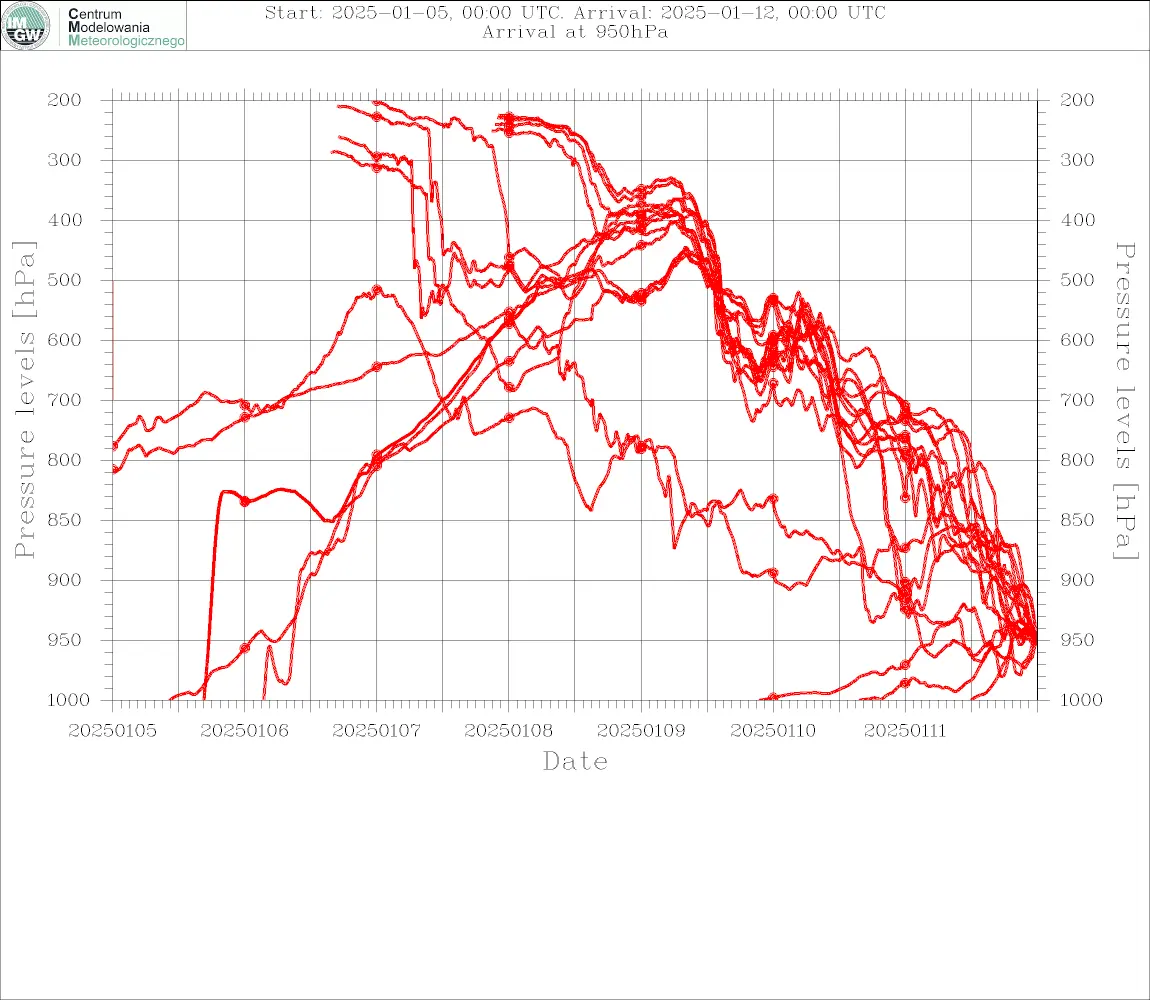Click trajectory marker at 20250107 near 645 hPa
Image resolution: width=1150 pixels, height=1000 pixels.
coord(377,367)
